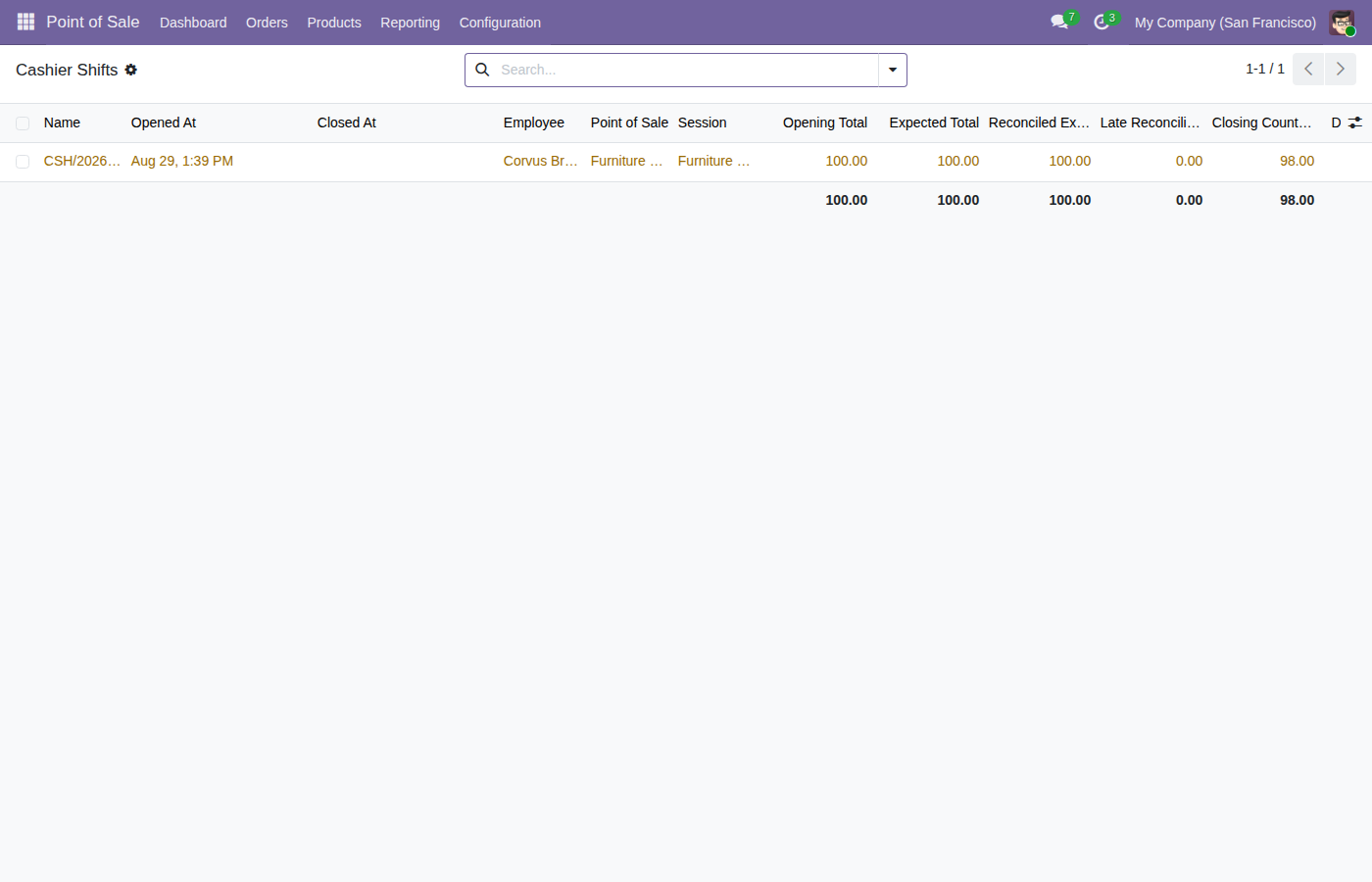Image resolution: width=1372 pixels, height=882 pixels.
Task: Open the main apps grid menu
Action: coord(25,22)
